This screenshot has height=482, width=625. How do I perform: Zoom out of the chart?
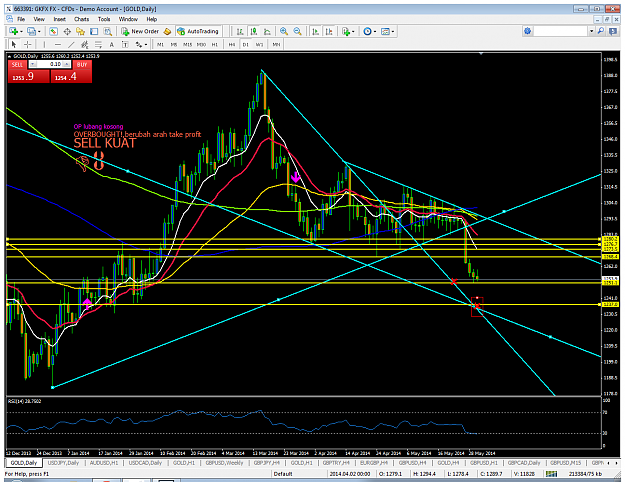pyautogui.click(x=297, y=31)
